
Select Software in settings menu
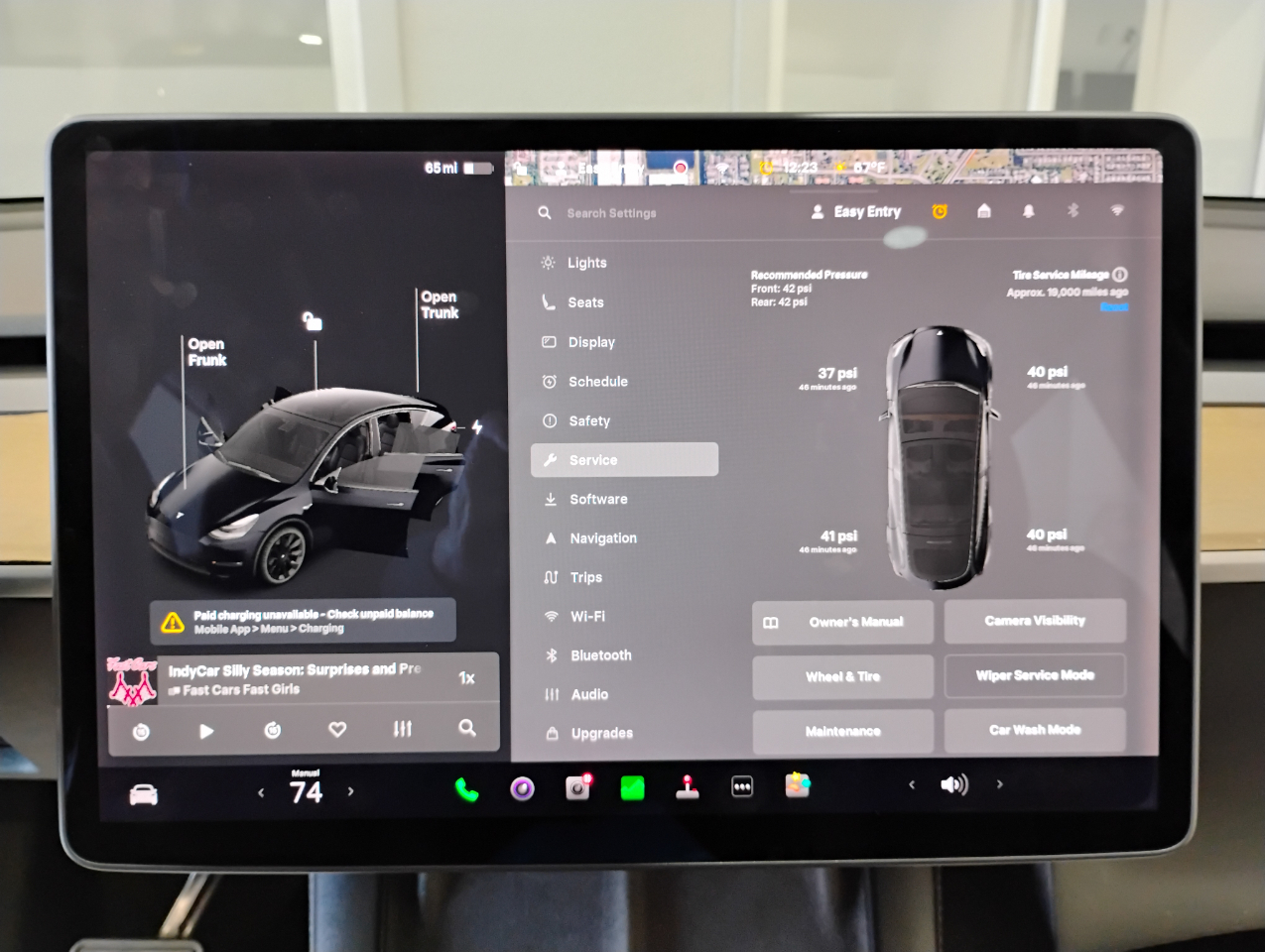pyautogui.click(x=598, y=500)
